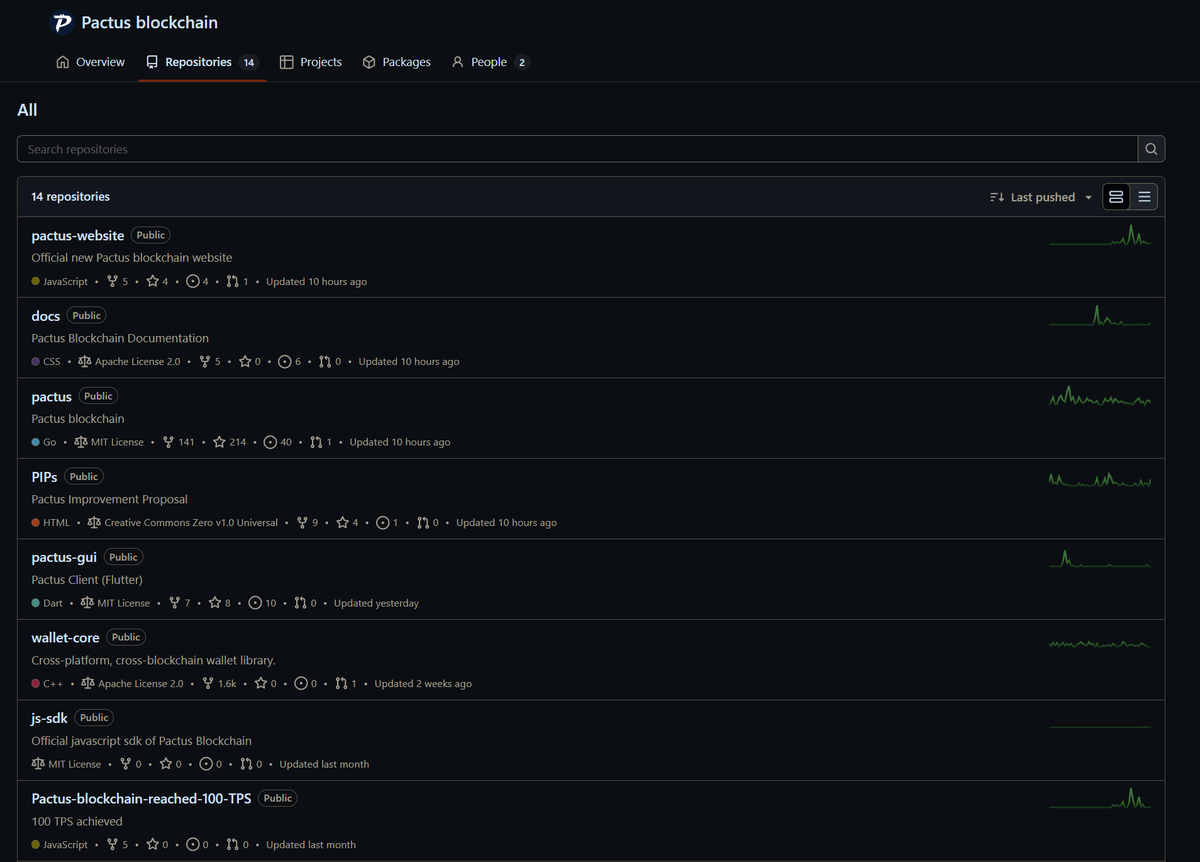Open the wallet-core repository

(x=65, y=637)
